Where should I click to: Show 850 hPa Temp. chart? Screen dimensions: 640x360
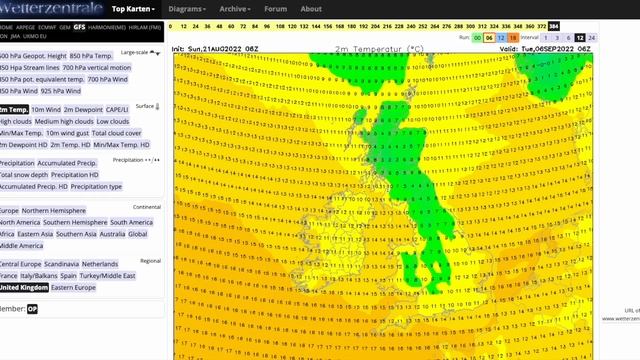pos(91,56)
